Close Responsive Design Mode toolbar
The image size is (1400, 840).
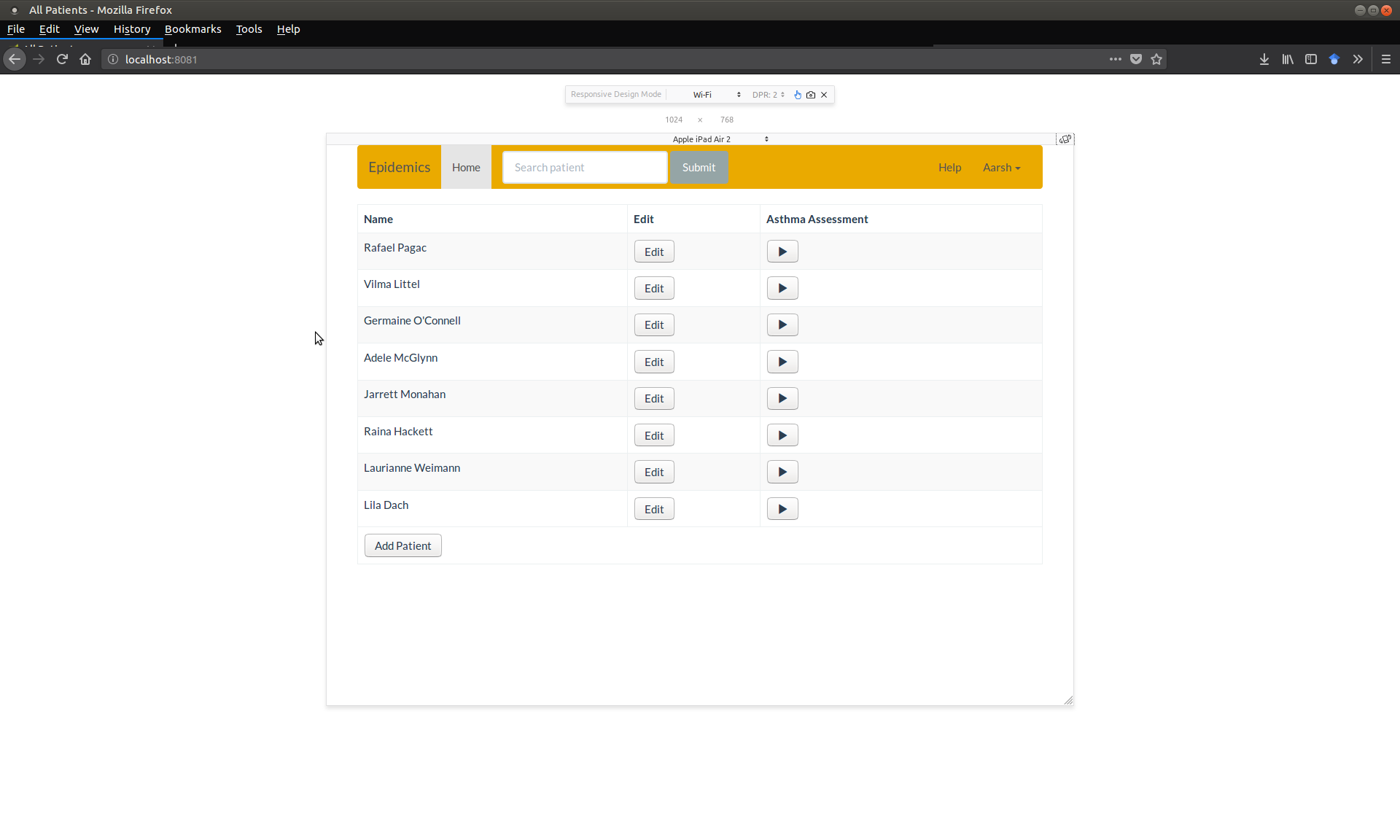(824, 95)
